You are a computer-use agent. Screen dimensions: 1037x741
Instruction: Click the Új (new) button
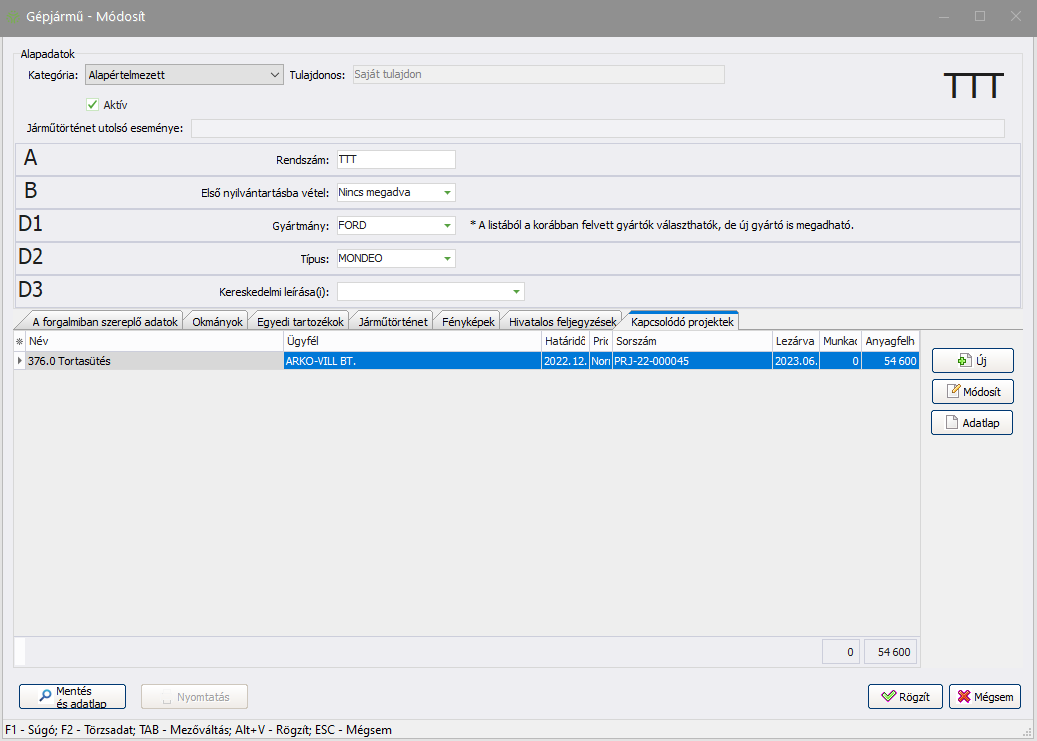(972, 360)
